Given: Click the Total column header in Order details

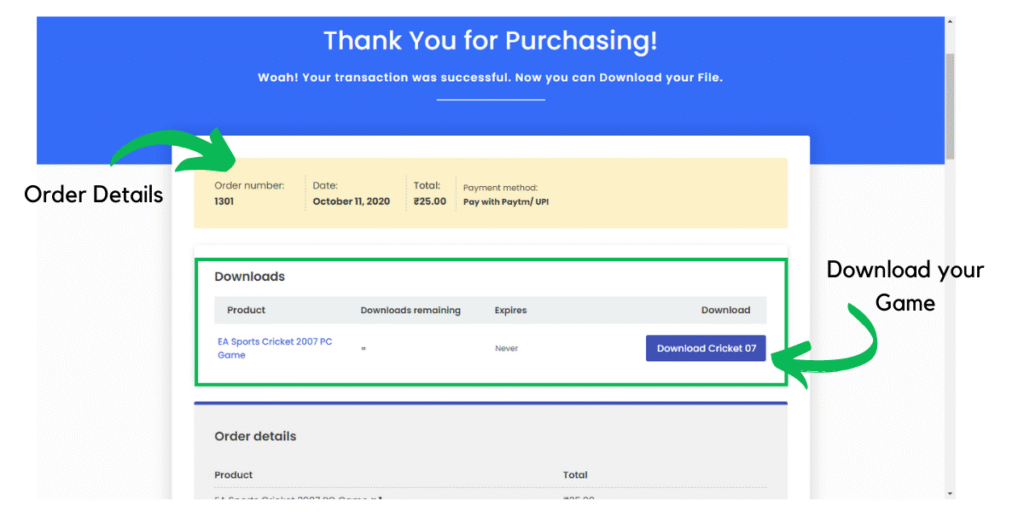Looking at the screenshot, I should [x=575, y=475].
